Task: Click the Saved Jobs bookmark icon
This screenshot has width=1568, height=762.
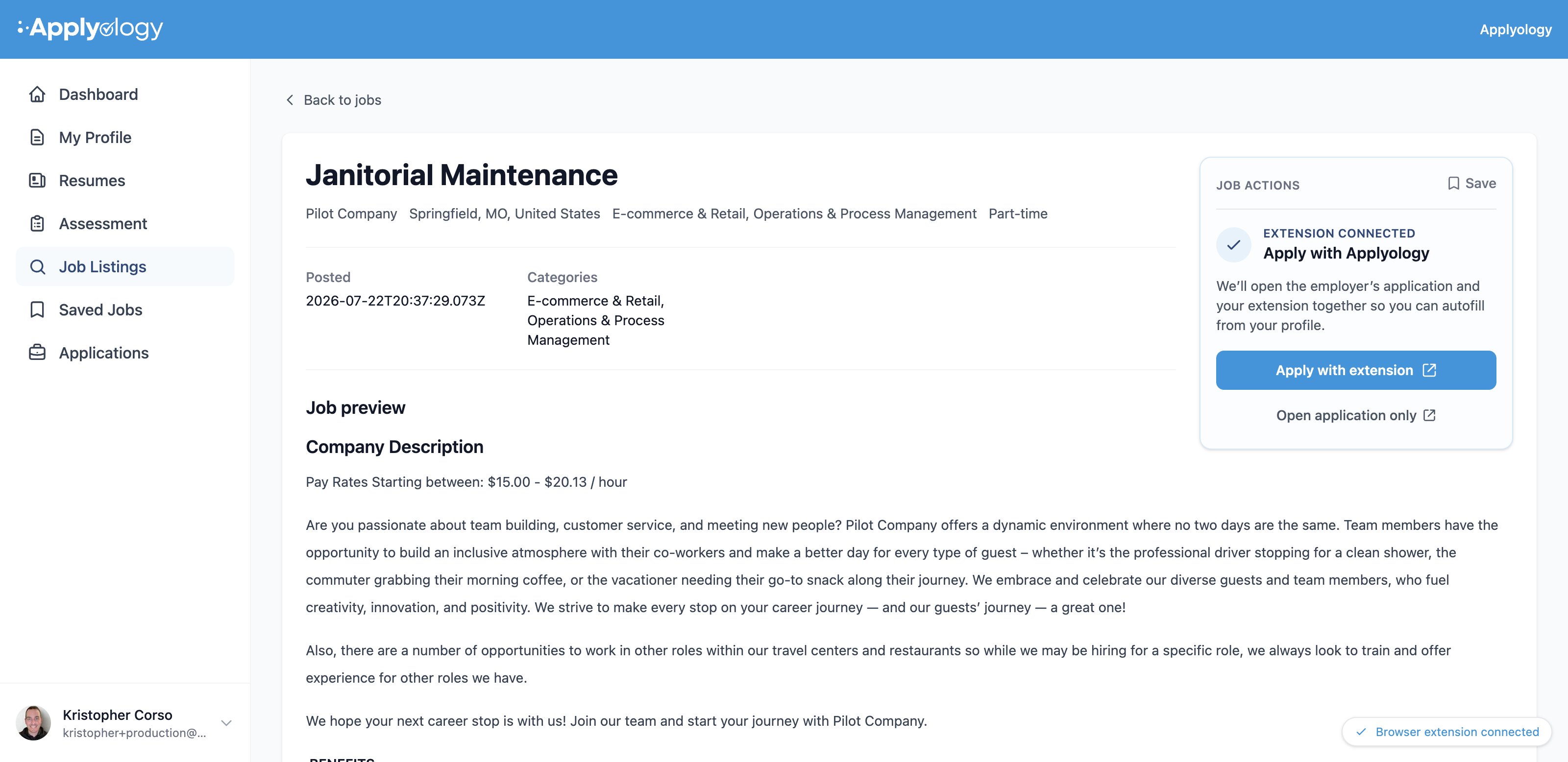Action: [x=37, y=310]
